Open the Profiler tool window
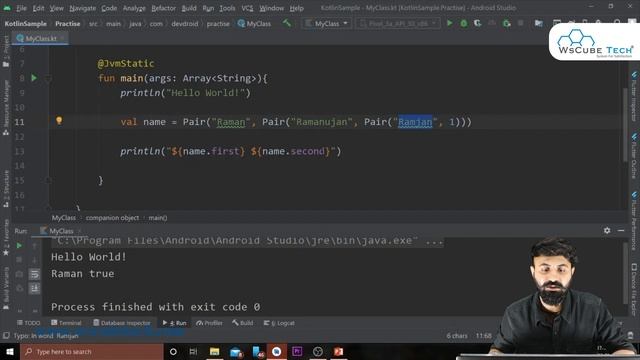This screenshot has height=360, width=640. [209, 323]
